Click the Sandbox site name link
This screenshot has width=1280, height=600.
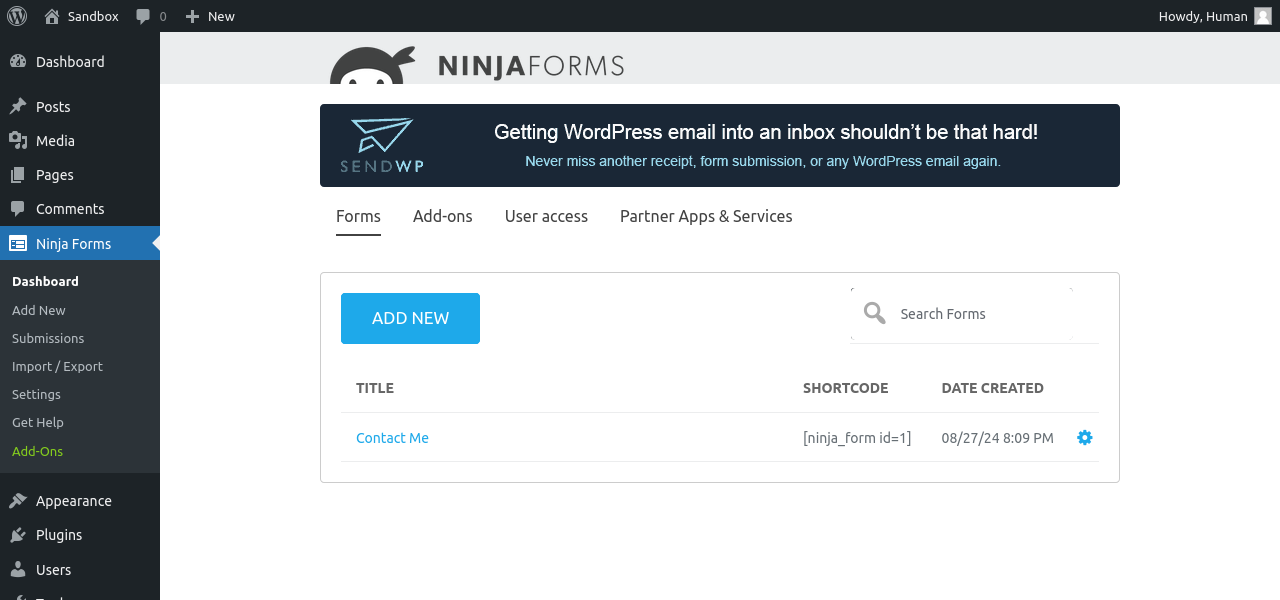93,16
